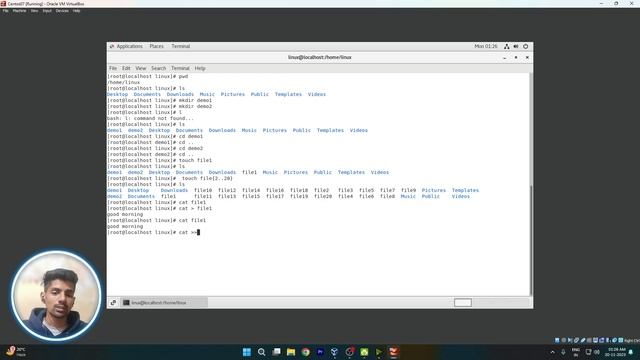Open Windows Search from taskbar

[262, 352]
